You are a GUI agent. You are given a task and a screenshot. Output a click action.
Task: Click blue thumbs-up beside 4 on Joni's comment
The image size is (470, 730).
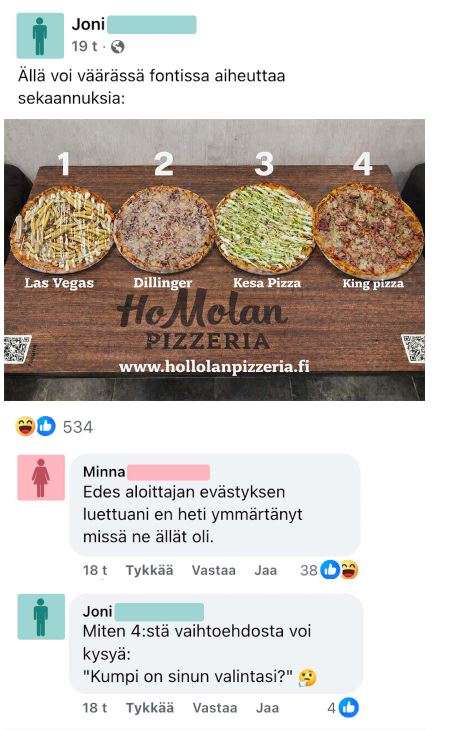[349, 708]
